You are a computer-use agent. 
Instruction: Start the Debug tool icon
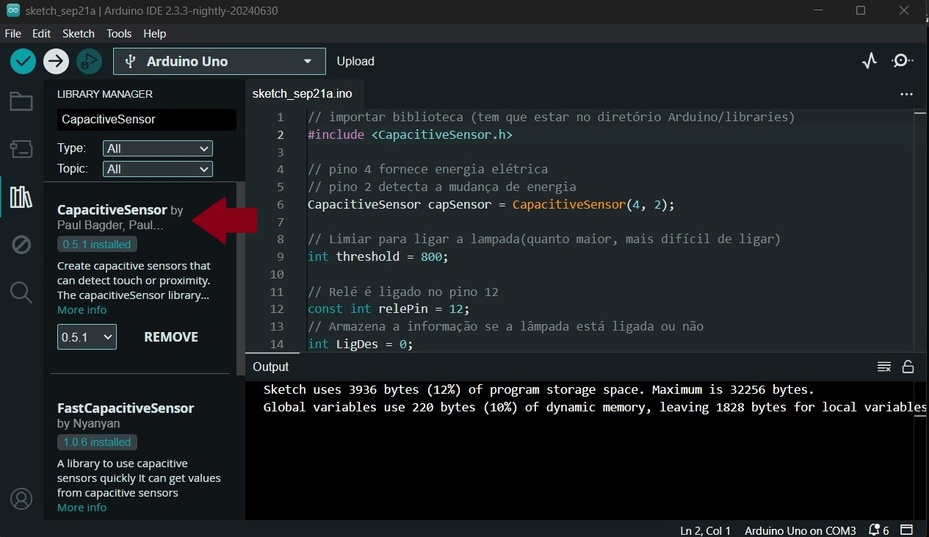(89, 61)
